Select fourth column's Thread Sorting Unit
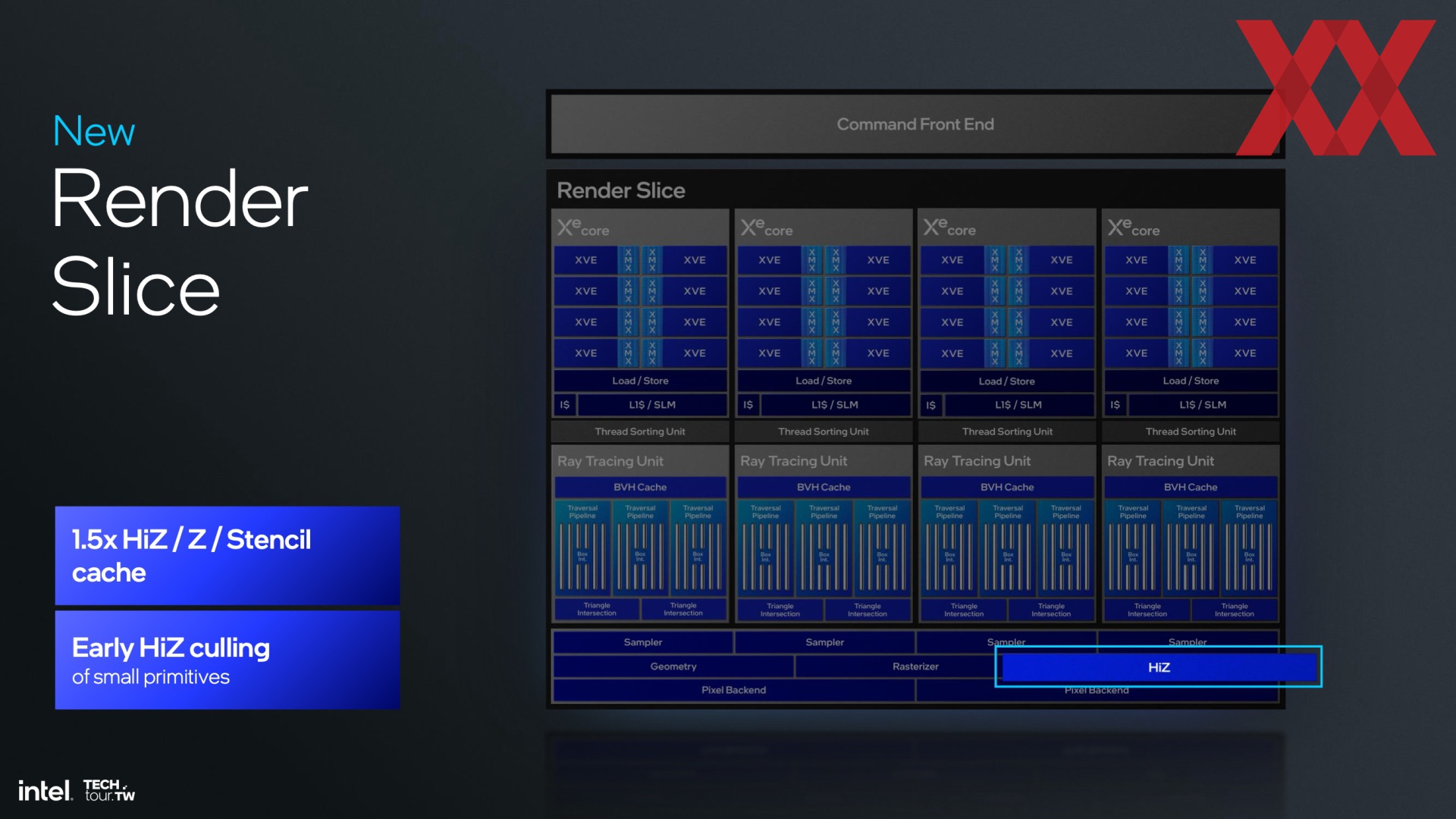 [1191, 431]
